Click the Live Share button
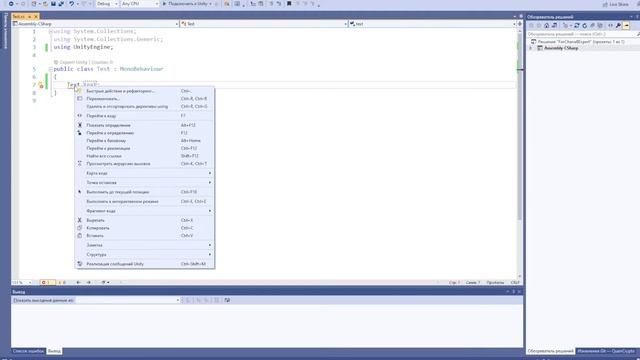The width and height of the screenshot is (640, 360). click(x=616, y=4)
